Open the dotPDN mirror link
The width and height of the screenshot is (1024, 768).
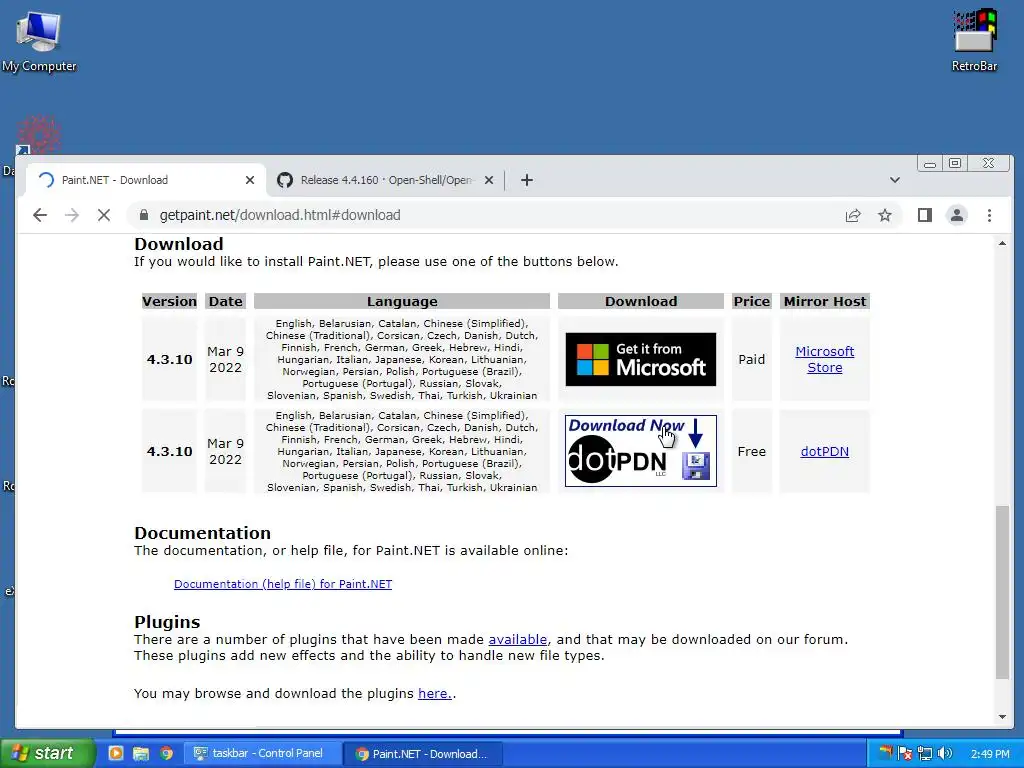point(824,451)
